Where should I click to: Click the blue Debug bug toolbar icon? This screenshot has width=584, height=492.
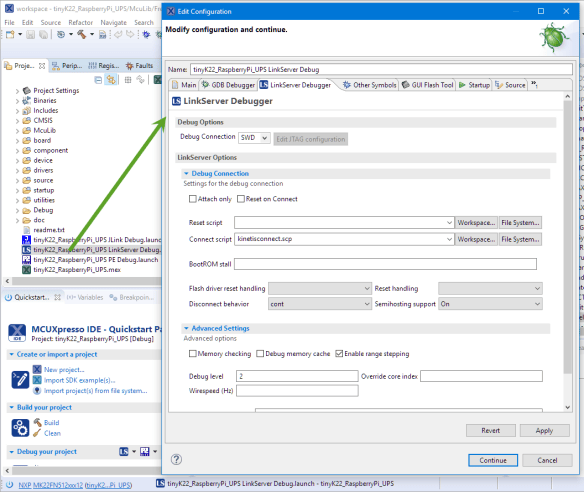(x=146, y=35)
